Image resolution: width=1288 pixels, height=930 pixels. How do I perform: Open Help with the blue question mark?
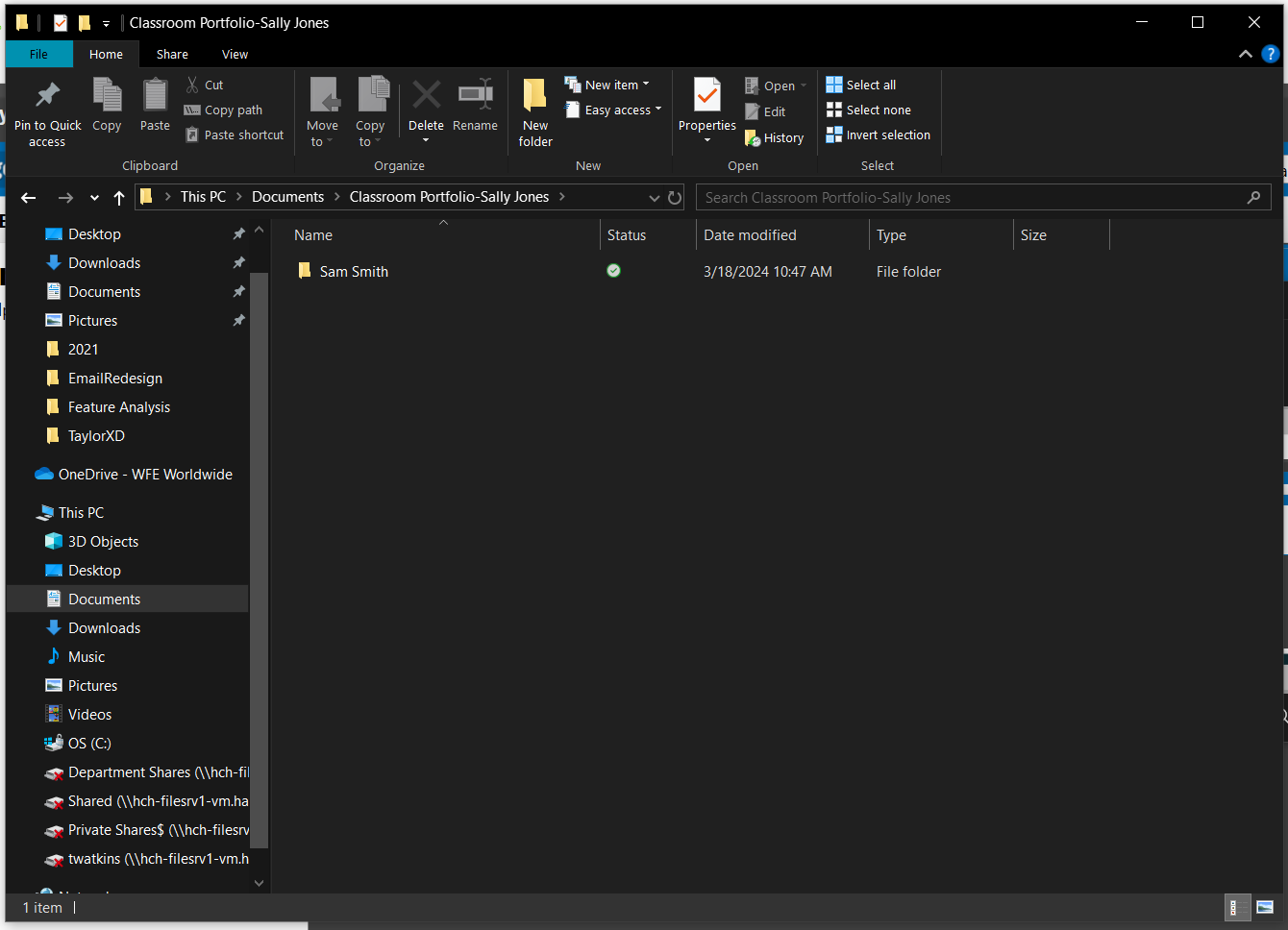coord(1270,54)
